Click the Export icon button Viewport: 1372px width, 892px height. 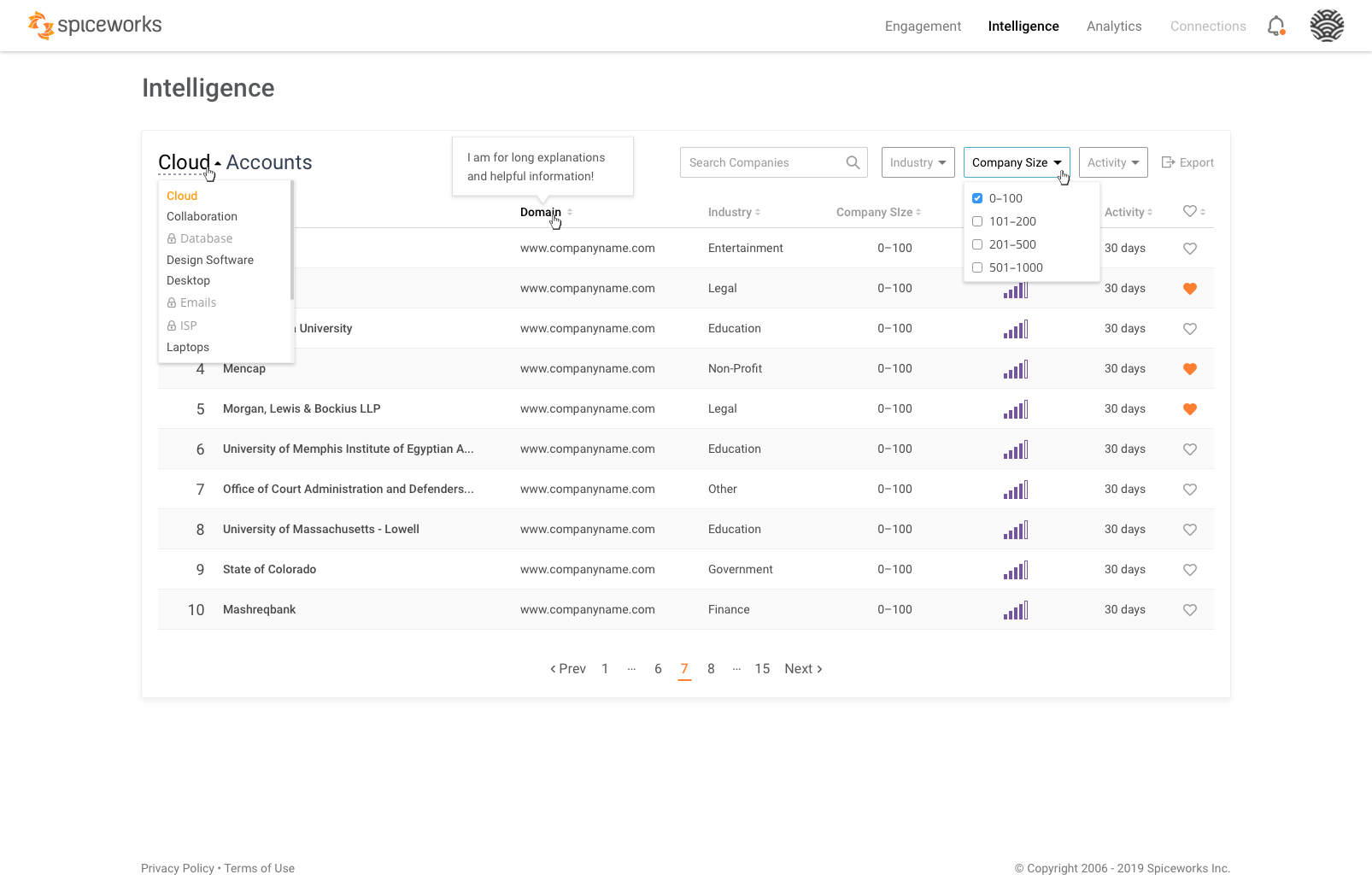[x=1187, y=162]
